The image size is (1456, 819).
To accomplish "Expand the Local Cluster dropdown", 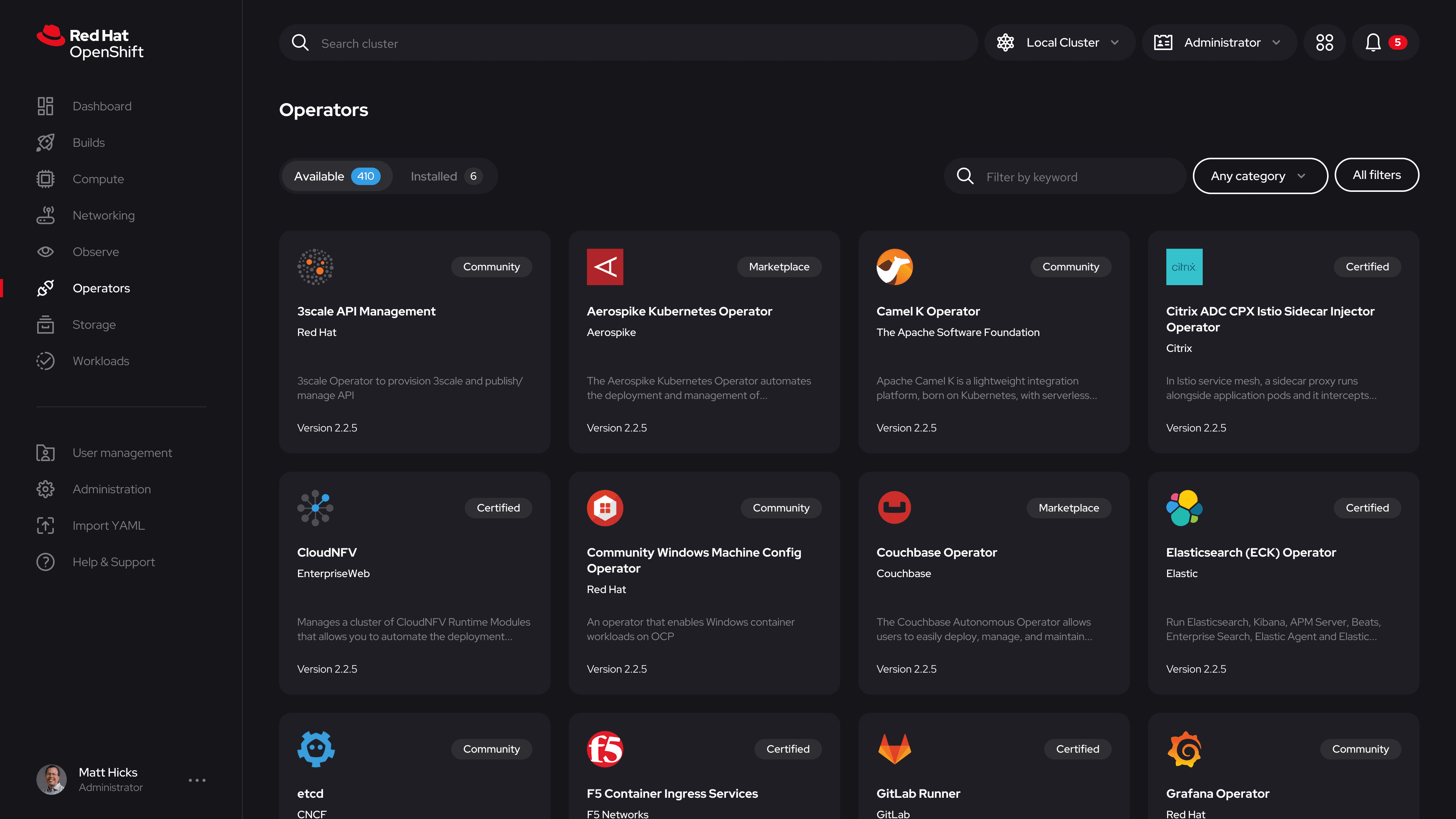I will tap(1059, 42).
